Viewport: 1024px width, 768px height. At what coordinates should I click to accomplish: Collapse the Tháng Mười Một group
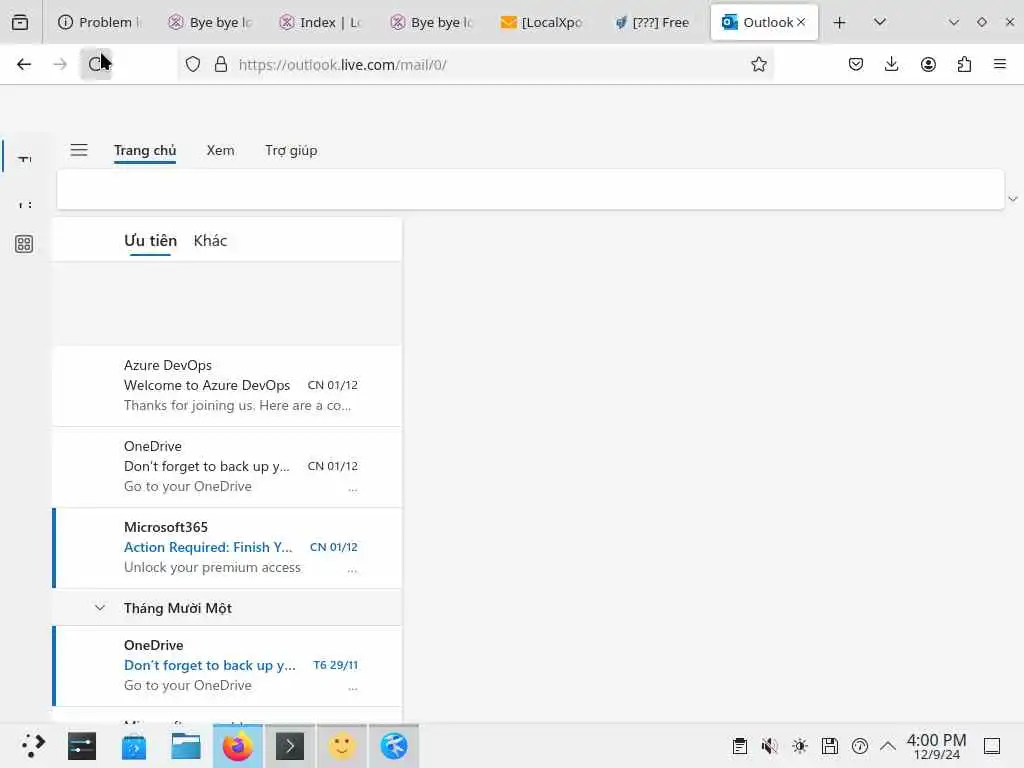pos(99,608)
